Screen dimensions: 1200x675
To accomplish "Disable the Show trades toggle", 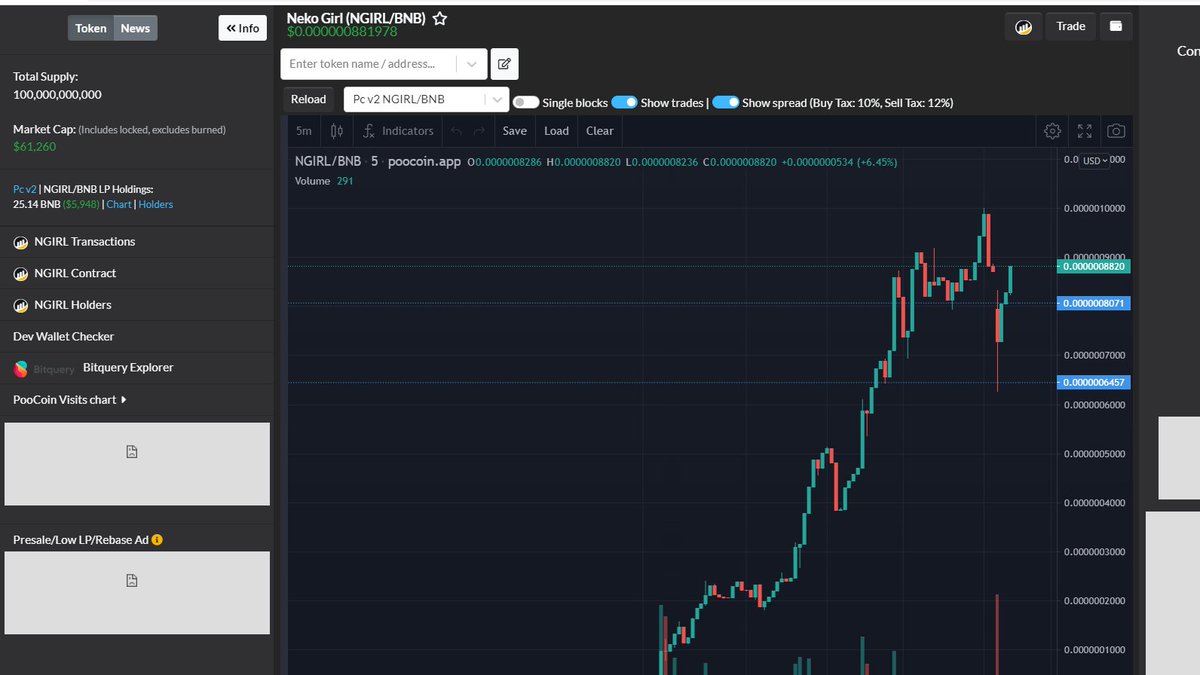I will click(625, 102).
